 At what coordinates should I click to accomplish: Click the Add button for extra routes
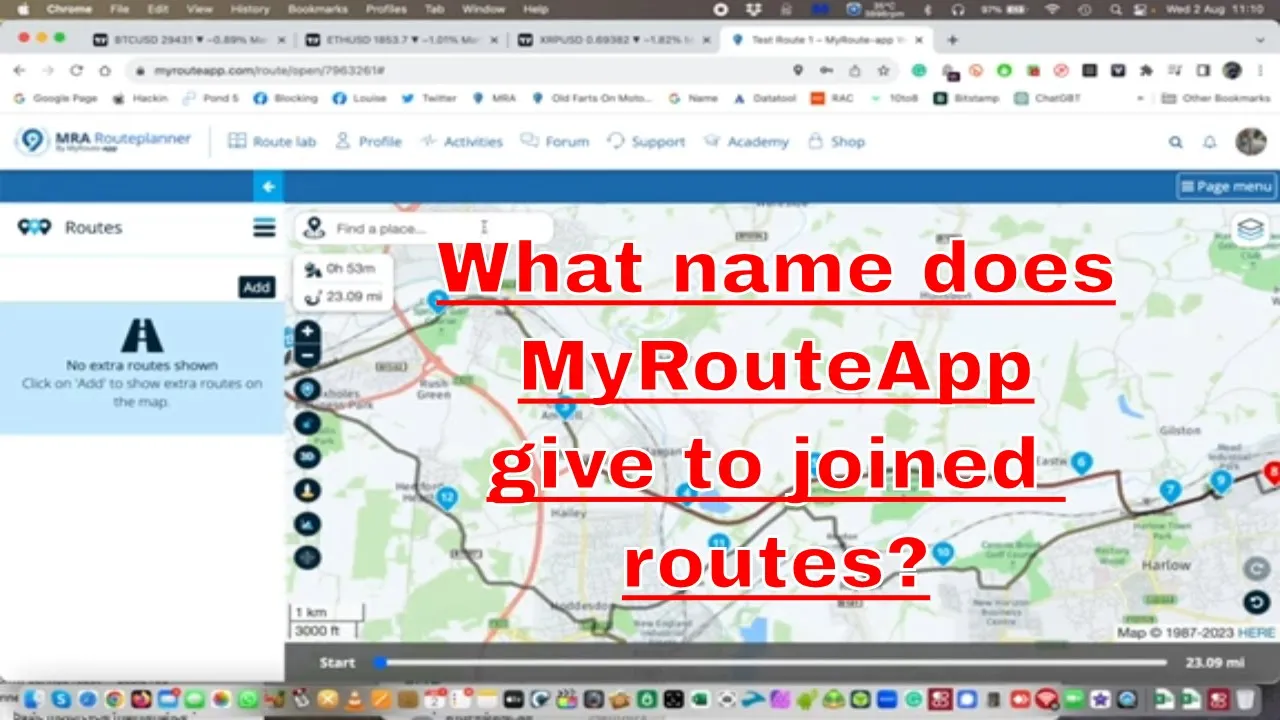tap(257, 287)
